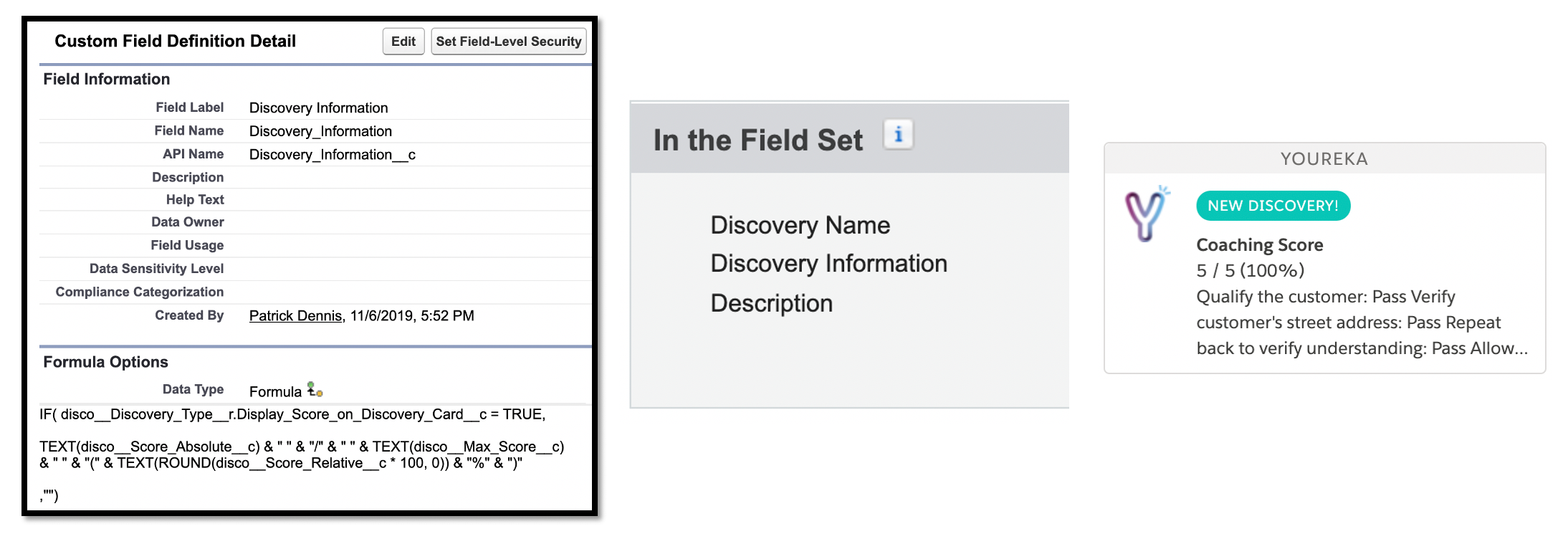Click the truncated coaching details text
The image size is (1568, 539).
click(1362, 323)
